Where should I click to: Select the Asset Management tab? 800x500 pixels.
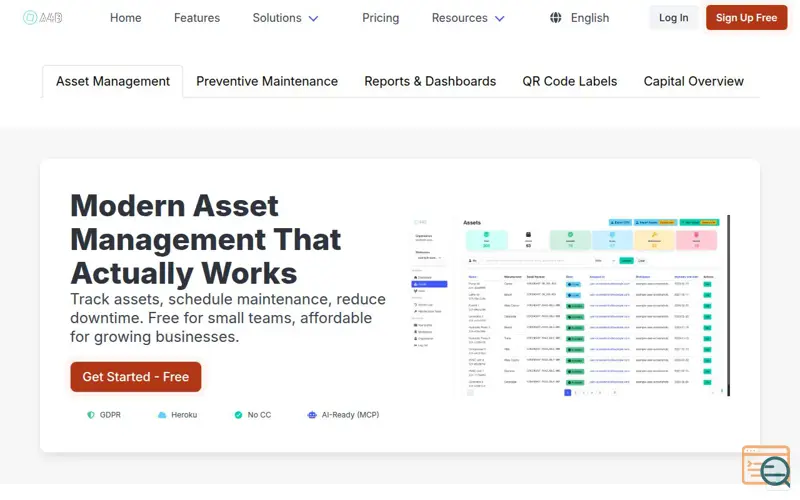point(113,82)
